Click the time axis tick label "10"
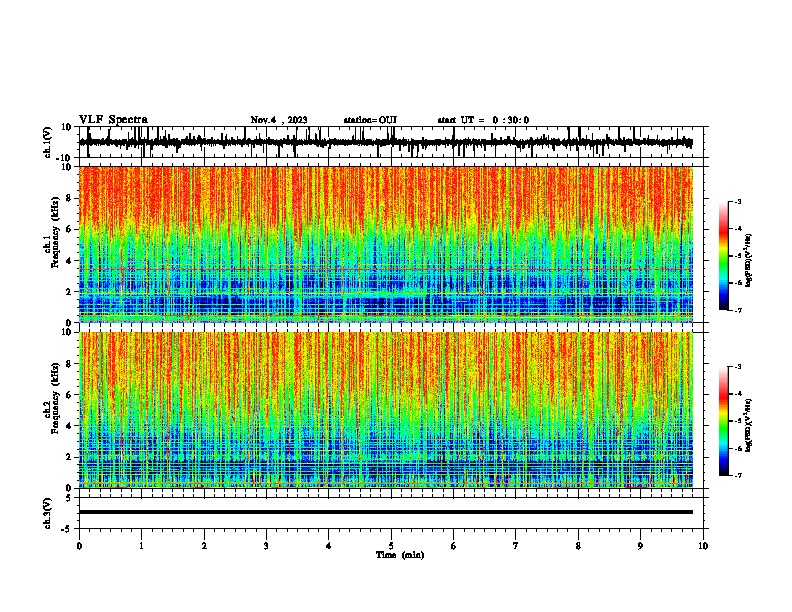The width and height of the screenshot is (792, 612). click(x=703, y=546)
